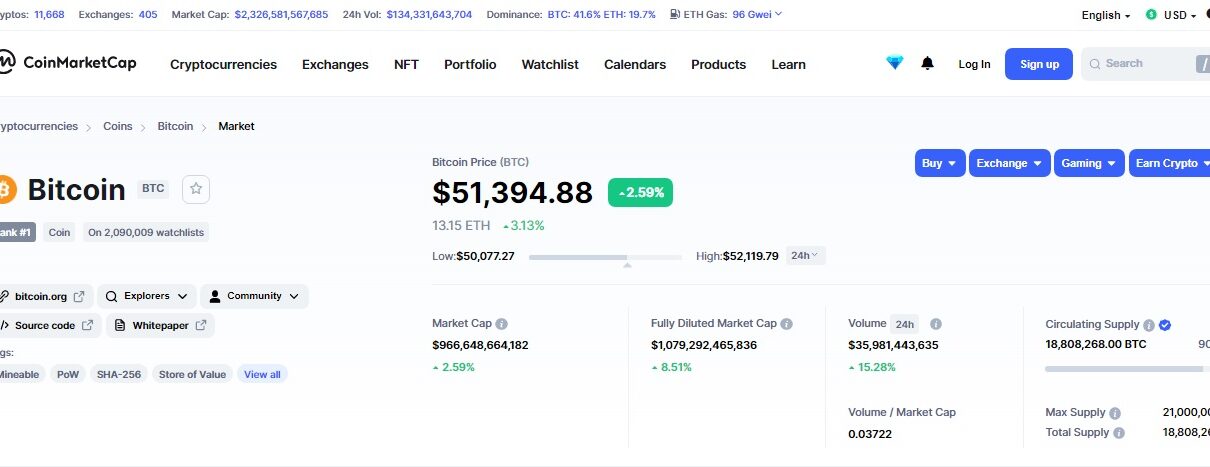Screen dimensions: 1210x467
Task: Open the Exchanges menu
Action: point(335,64)
